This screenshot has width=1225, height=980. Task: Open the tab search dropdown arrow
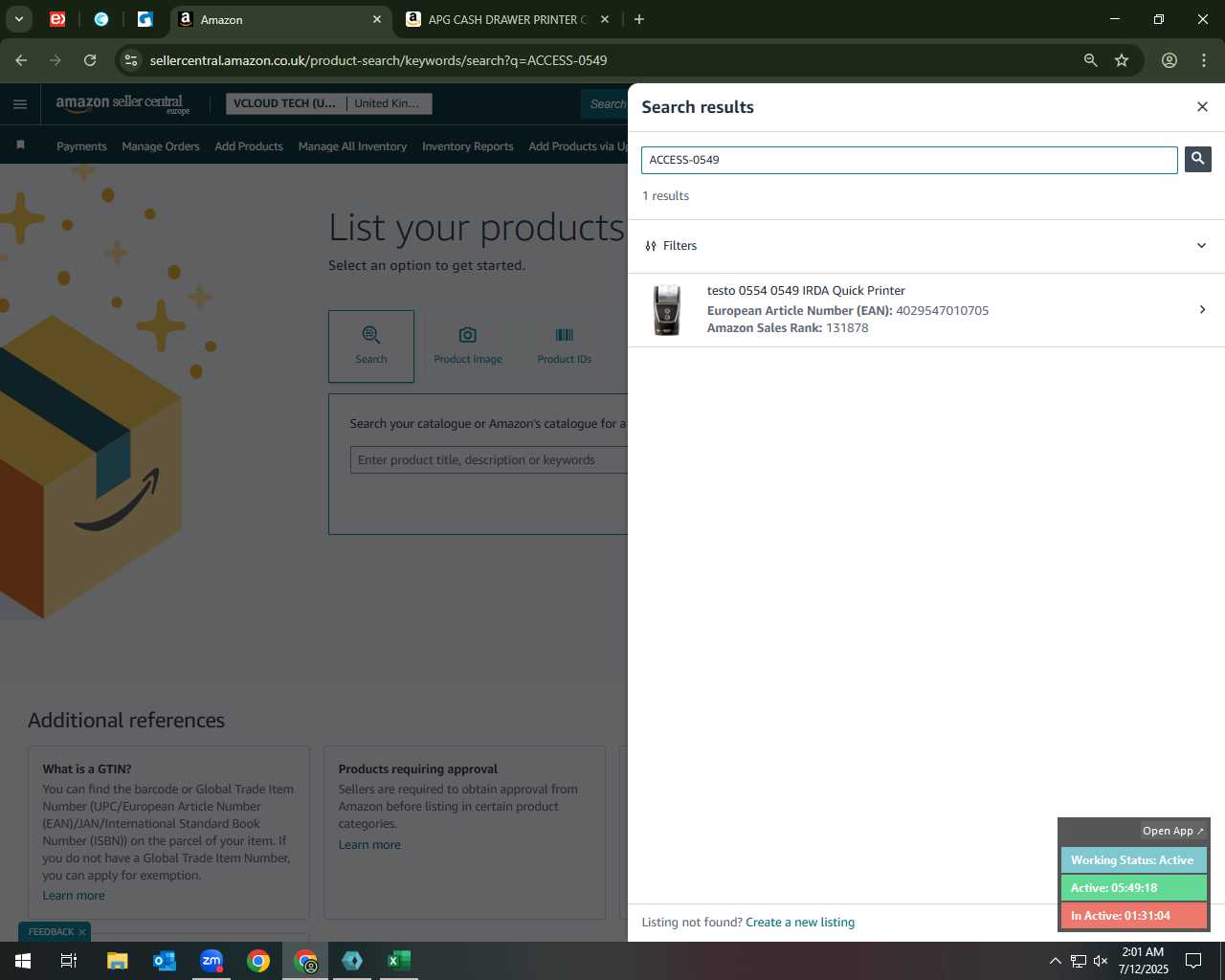[18, 19]
